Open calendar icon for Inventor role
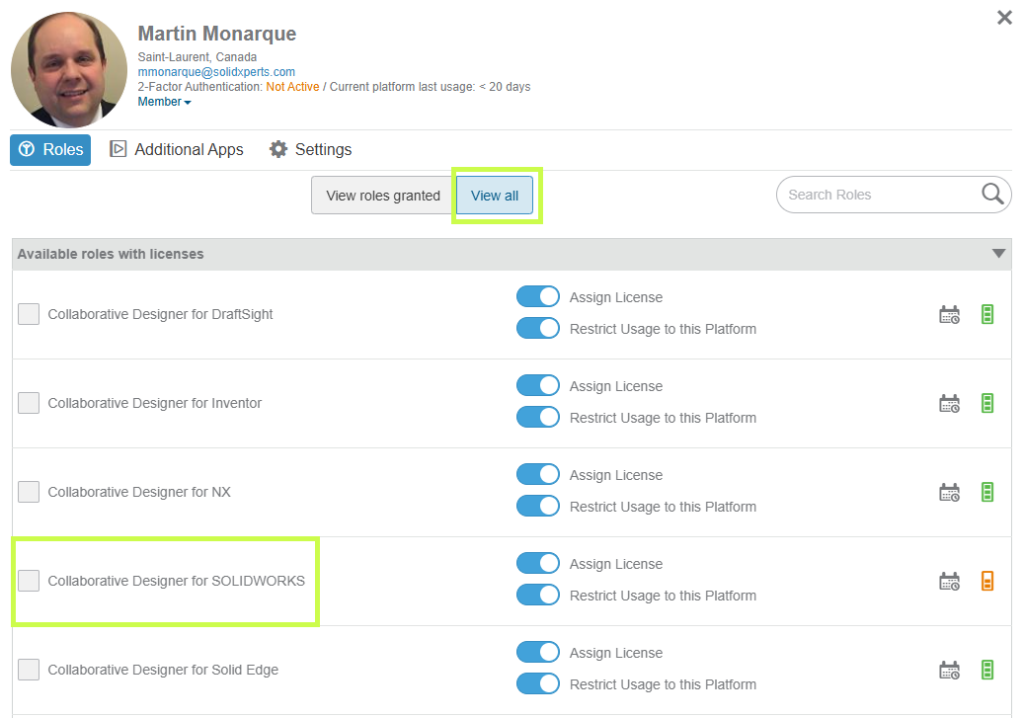Screen dimensions: 1024x718 click(949, 404)
